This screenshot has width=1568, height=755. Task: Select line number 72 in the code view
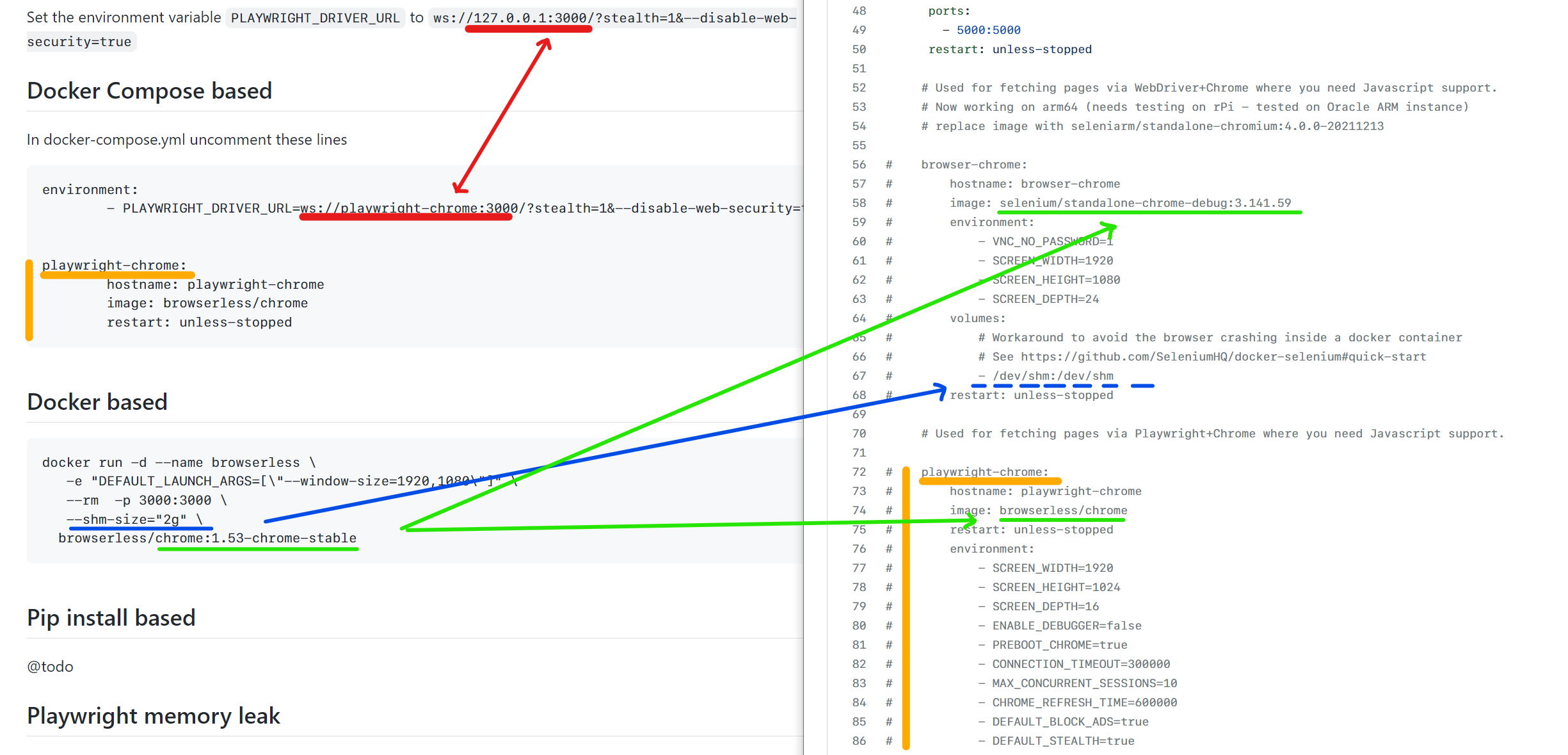859,472
